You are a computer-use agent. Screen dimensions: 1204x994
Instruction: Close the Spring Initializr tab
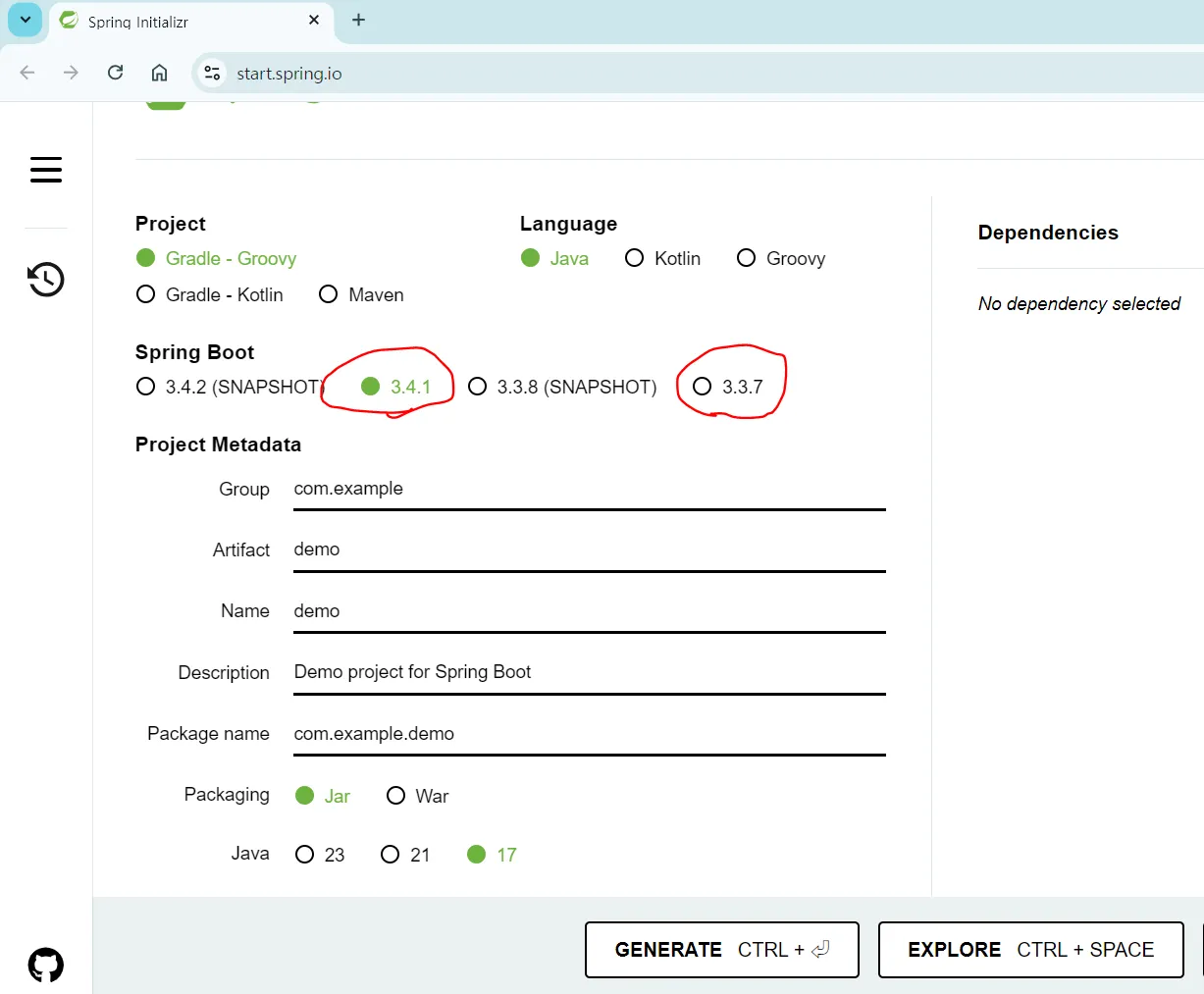[314, 20]
